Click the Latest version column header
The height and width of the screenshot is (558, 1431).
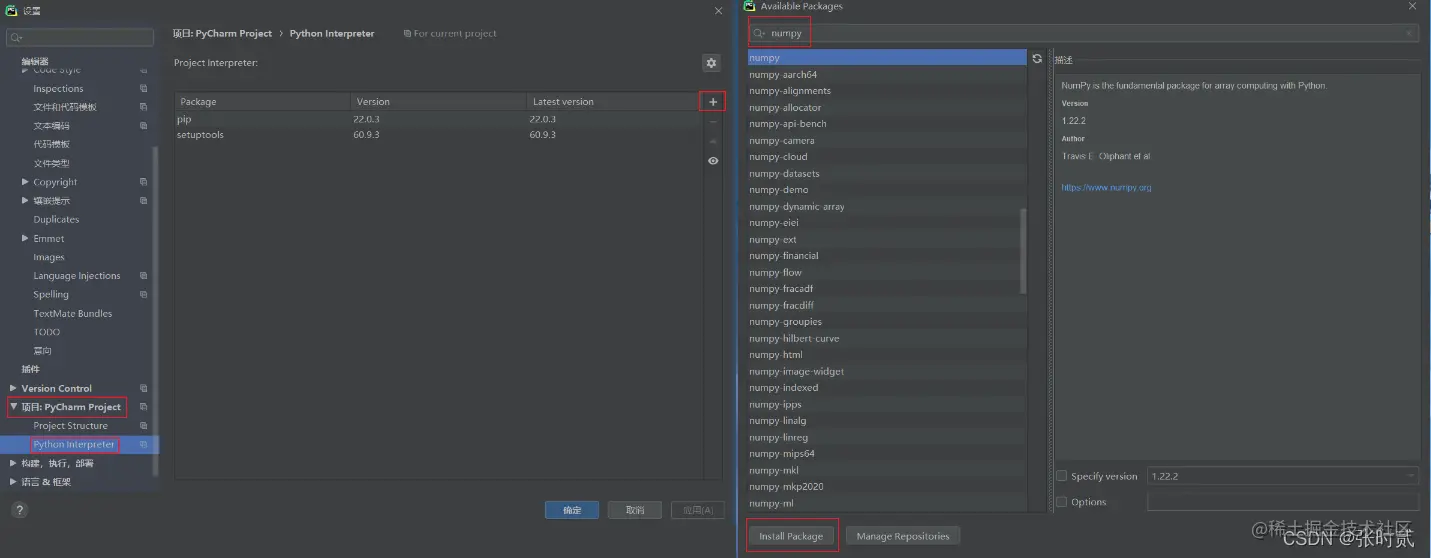(x=613, y=102)
